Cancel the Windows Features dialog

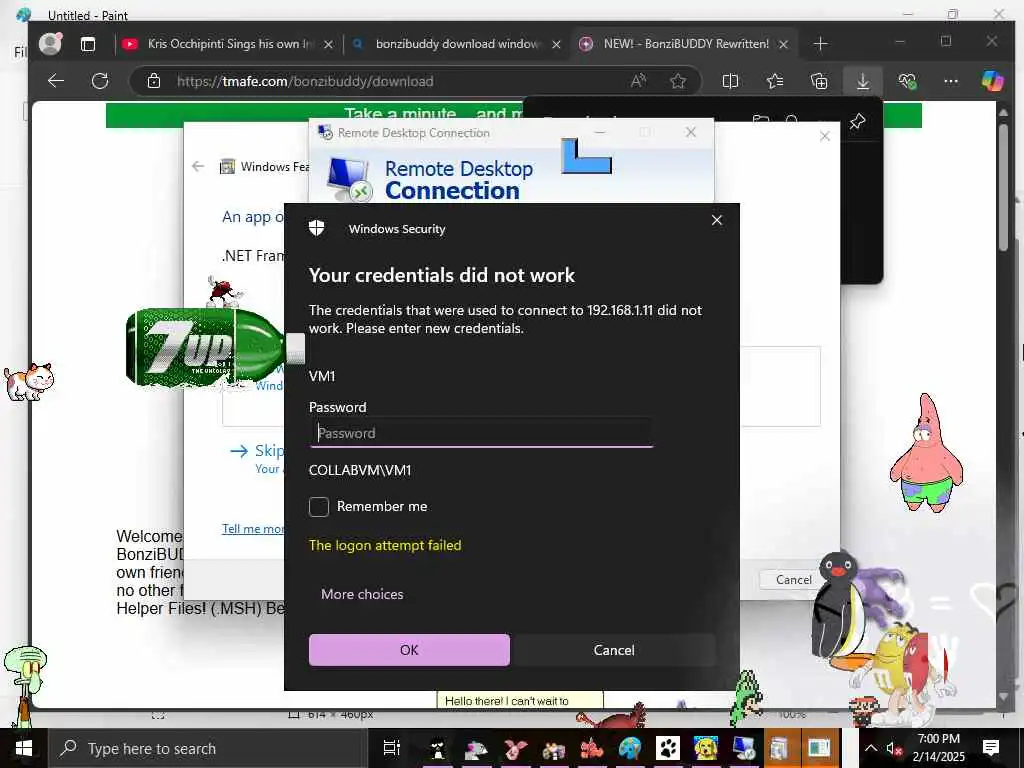793,580
